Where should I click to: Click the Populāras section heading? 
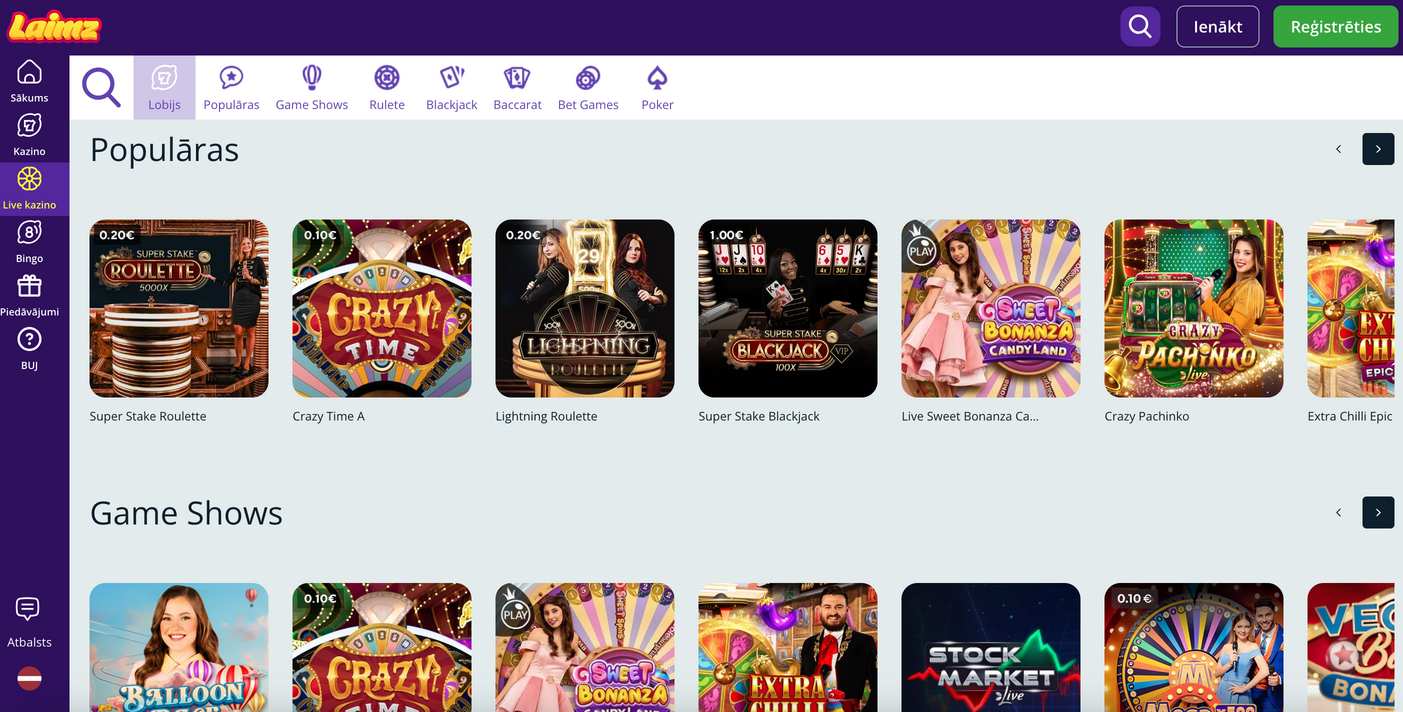pyautogui.click(x=165, y=150)
